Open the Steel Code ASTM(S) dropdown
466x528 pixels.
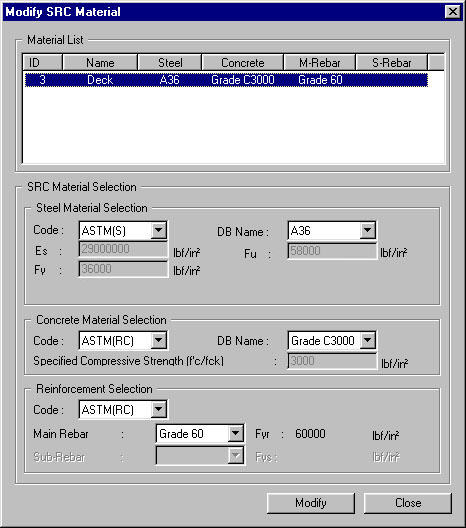123,231
